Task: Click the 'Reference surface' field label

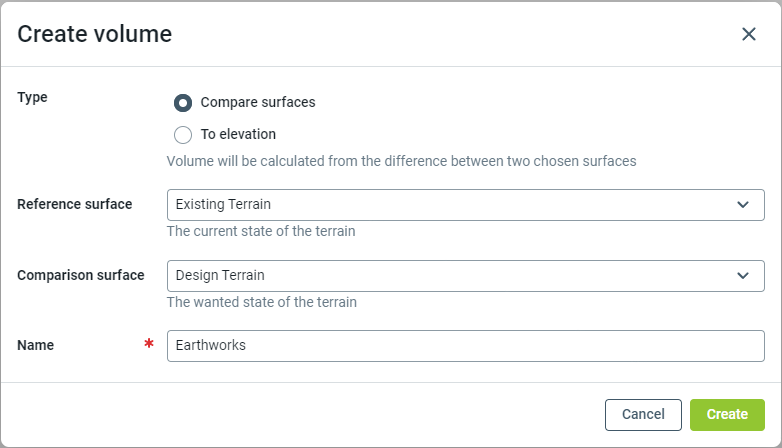Action: tap(75, 204)
